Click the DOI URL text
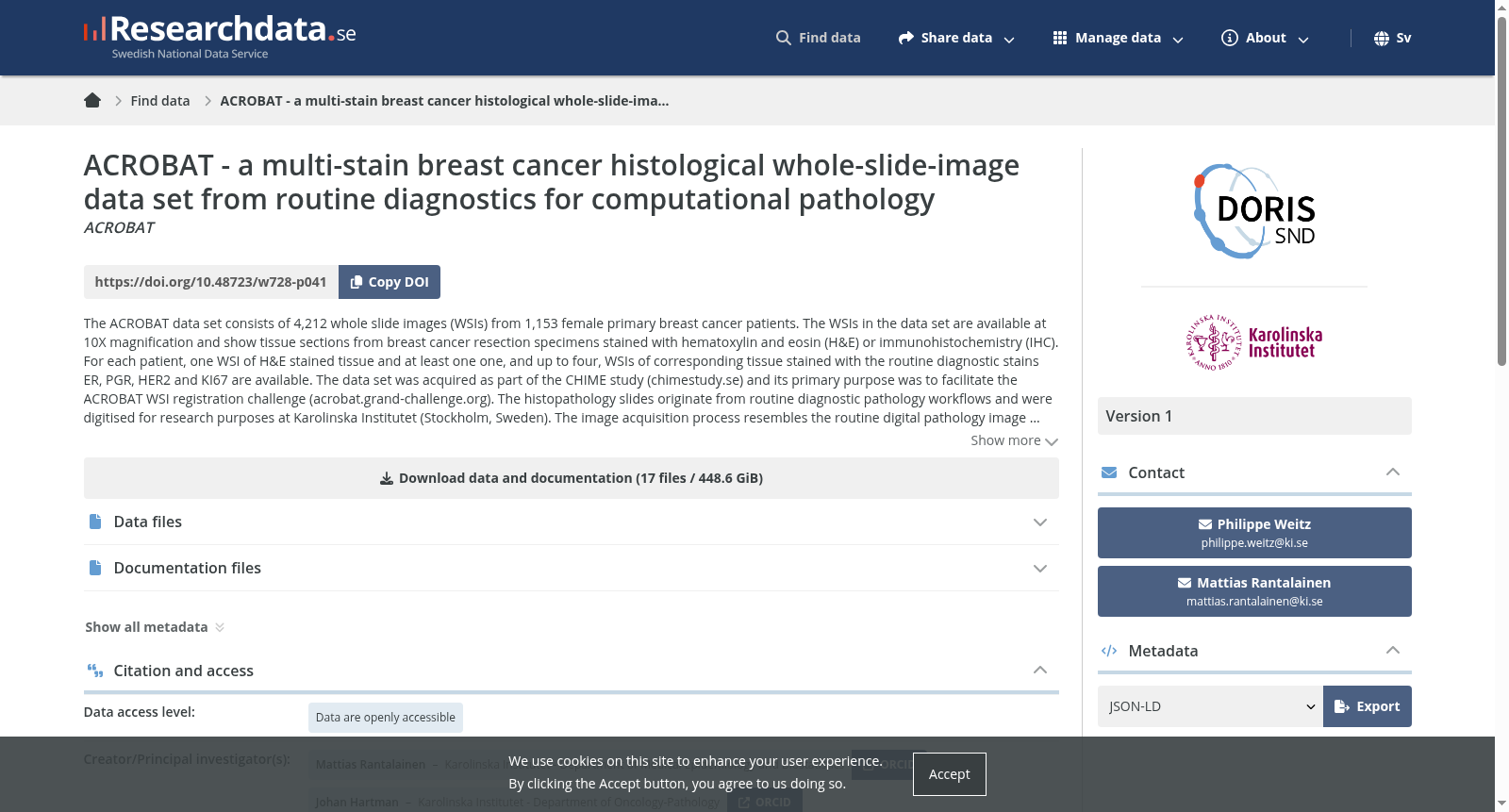The height and width of the screenshot is (812, 1509). pos(210,282)
